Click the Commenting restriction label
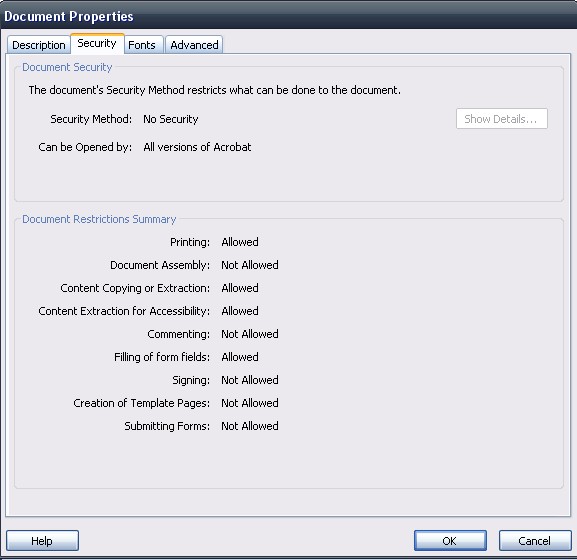Image resolution: width=577 pixels, height=560 pixels. point(178,334)
